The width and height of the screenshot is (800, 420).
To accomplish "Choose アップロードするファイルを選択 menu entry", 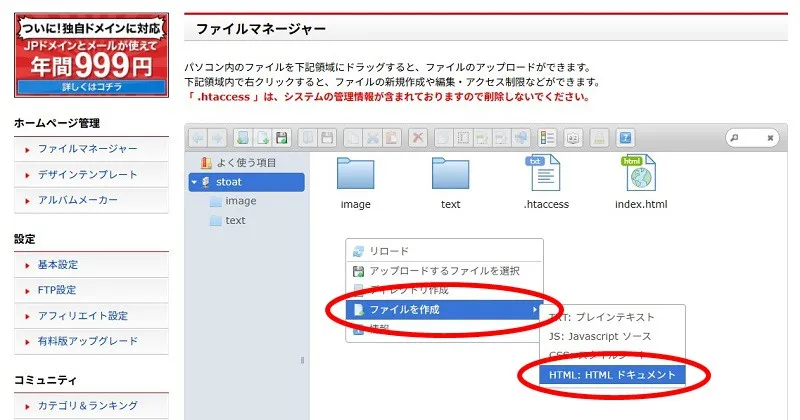I will pos(444,271).
